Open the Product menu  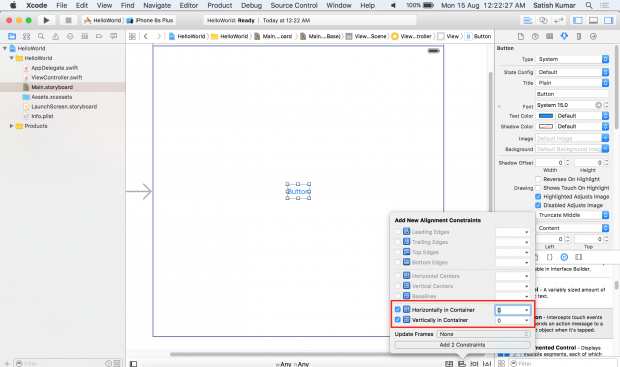click(220, 6)
